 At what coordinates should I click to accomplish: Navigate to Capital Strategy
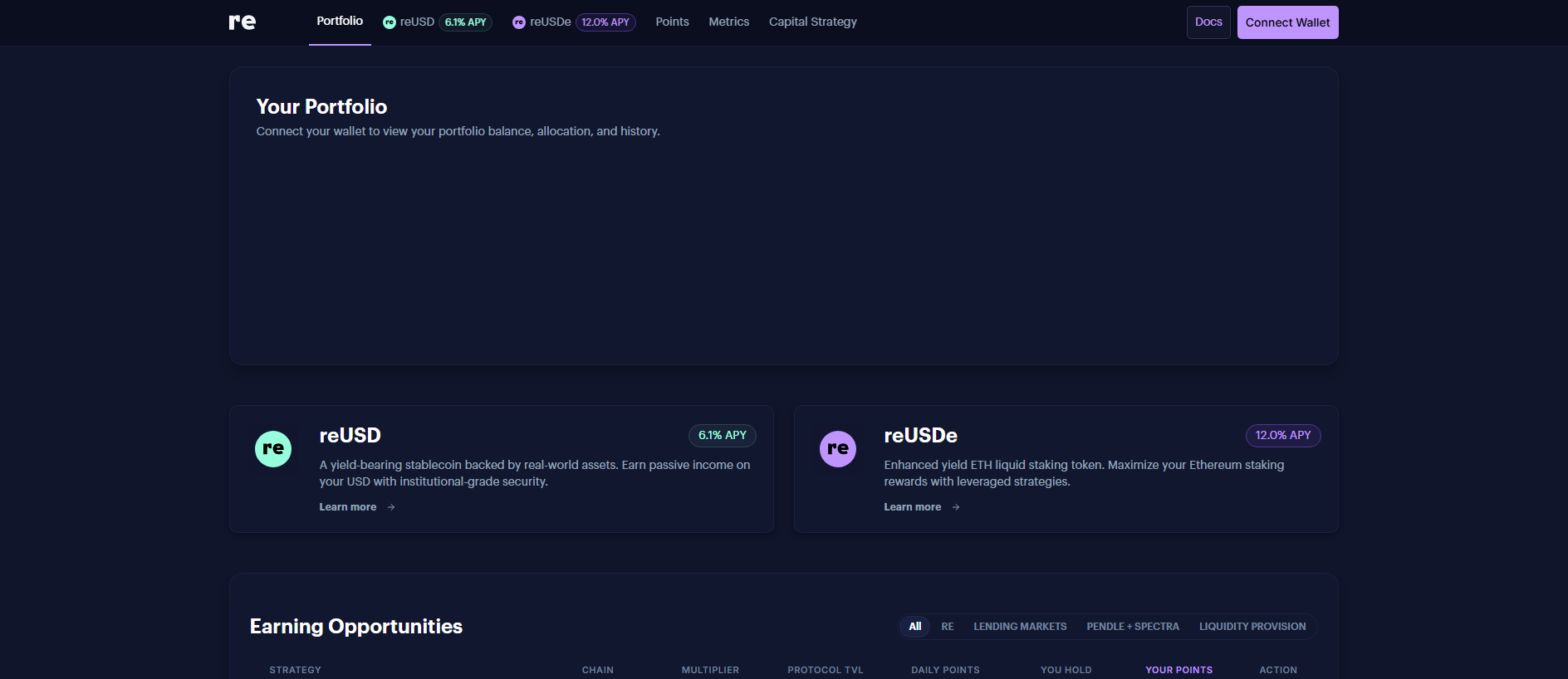tap(812, 22)
